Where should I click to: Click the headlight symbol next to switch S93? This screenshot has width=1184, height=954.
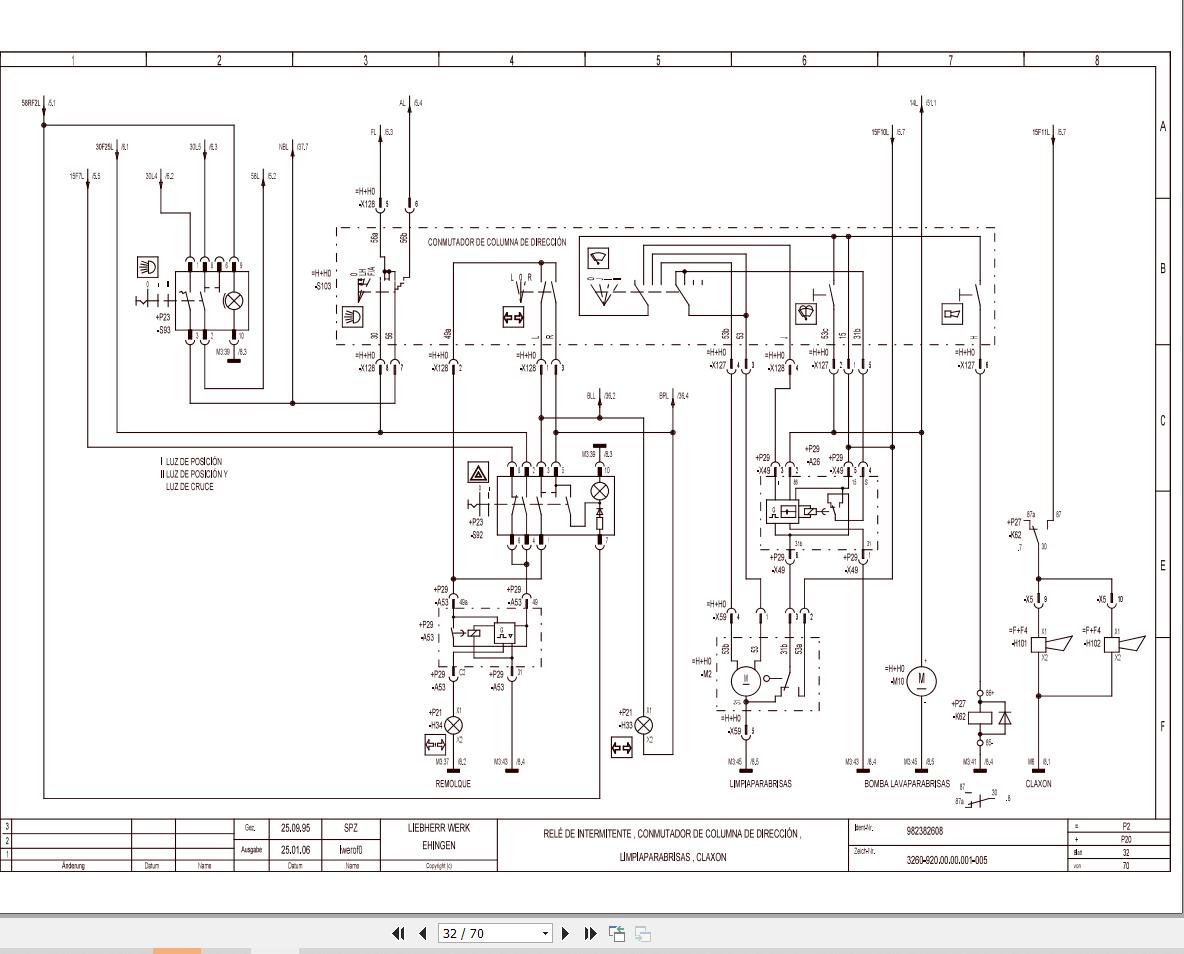(x=148, y=267)
